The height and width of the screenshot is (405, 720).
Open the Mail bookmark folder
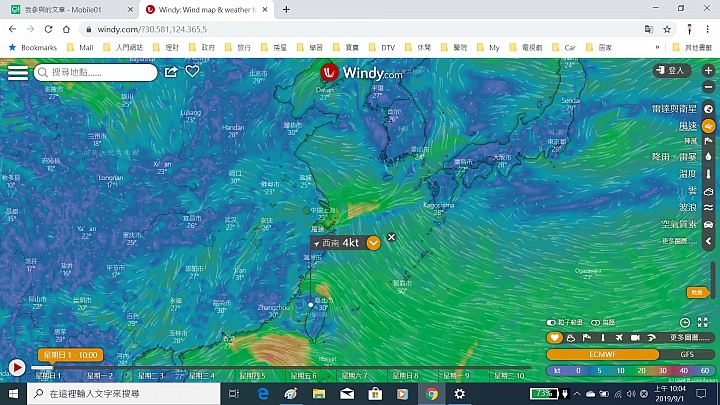click(80, 47)
